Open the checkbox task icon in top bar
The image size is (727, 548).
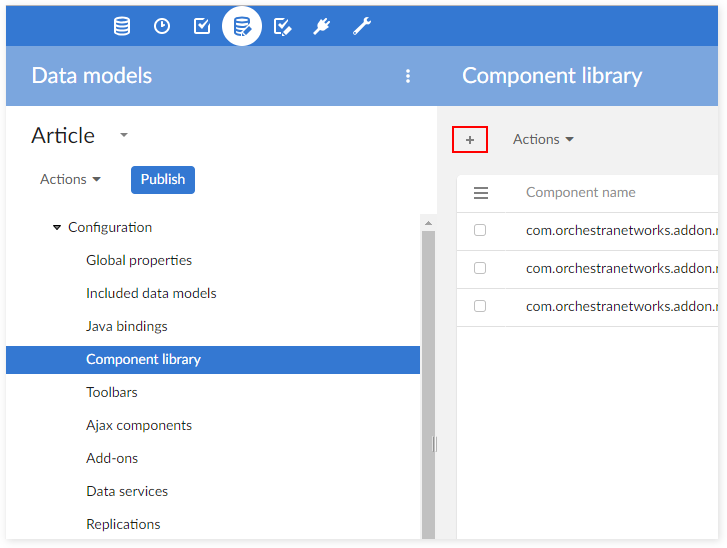(x=202, y=27)
